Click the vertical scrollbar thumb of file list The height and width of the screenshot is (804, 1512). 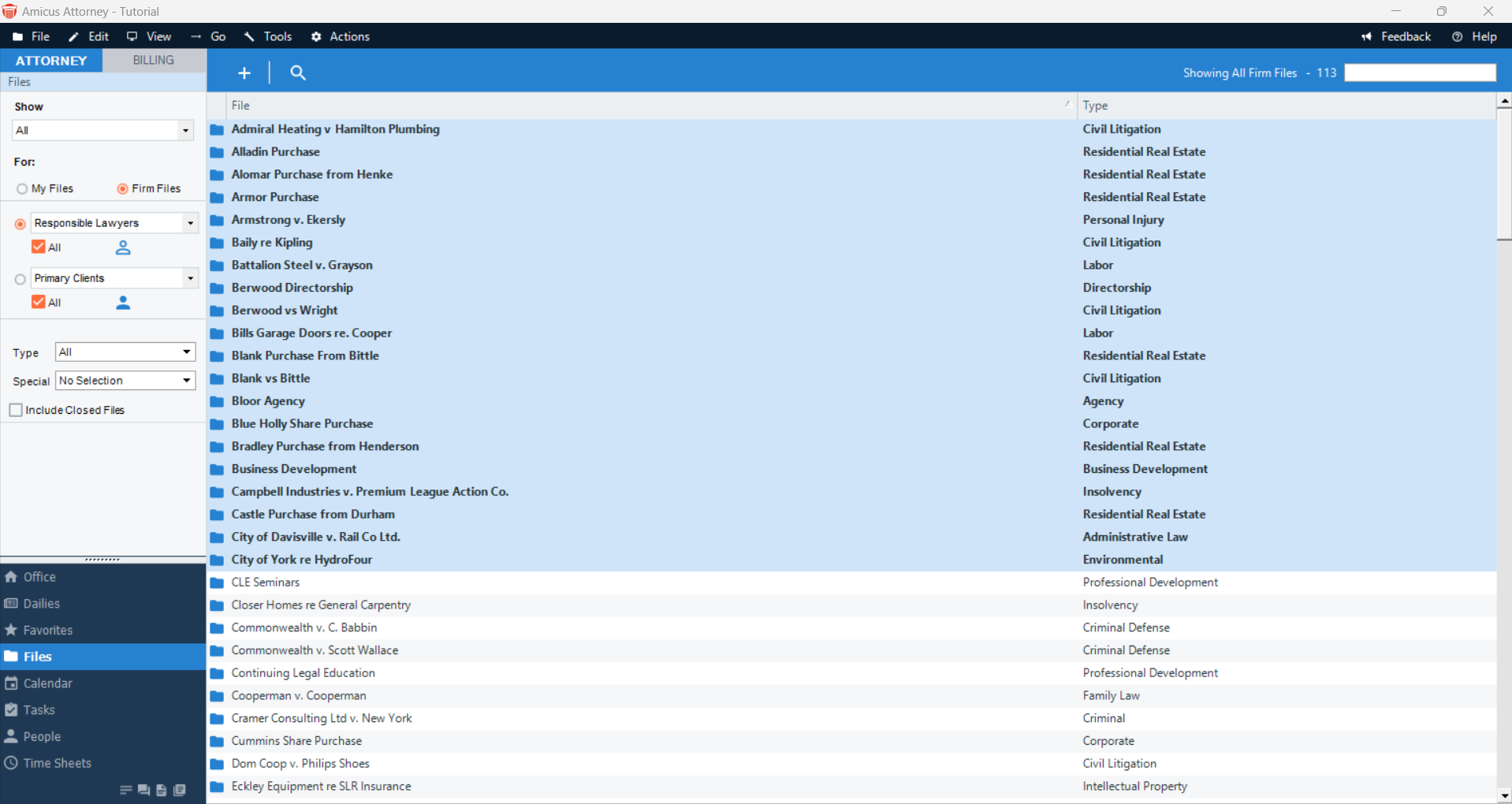point(1504,174)
